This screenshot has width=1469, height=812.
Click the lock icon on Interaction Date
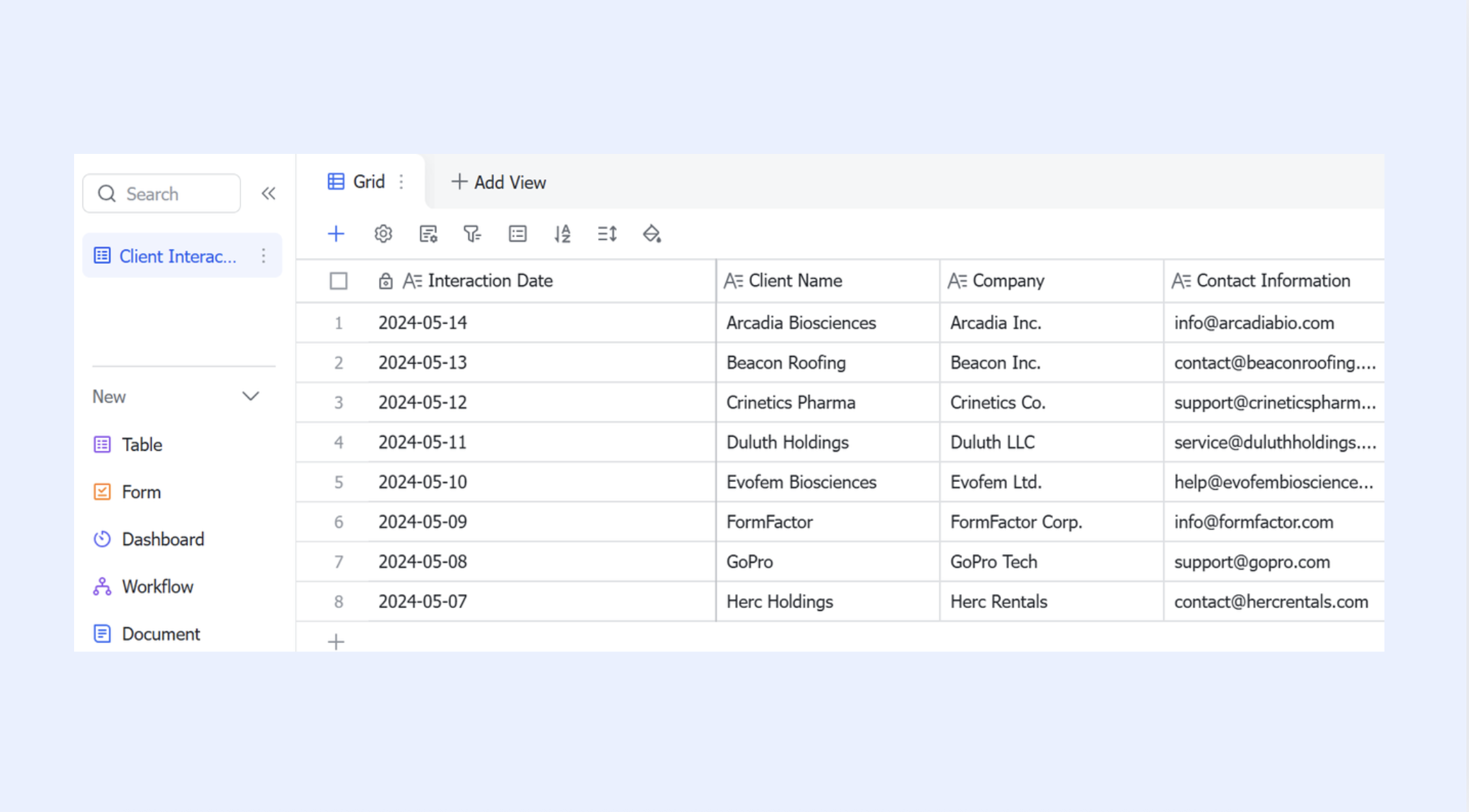[385, 281]
